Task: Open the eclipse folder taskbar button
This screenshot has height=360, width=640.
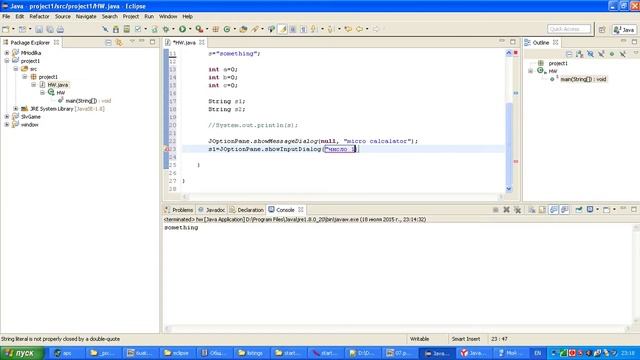Action: 176,353
